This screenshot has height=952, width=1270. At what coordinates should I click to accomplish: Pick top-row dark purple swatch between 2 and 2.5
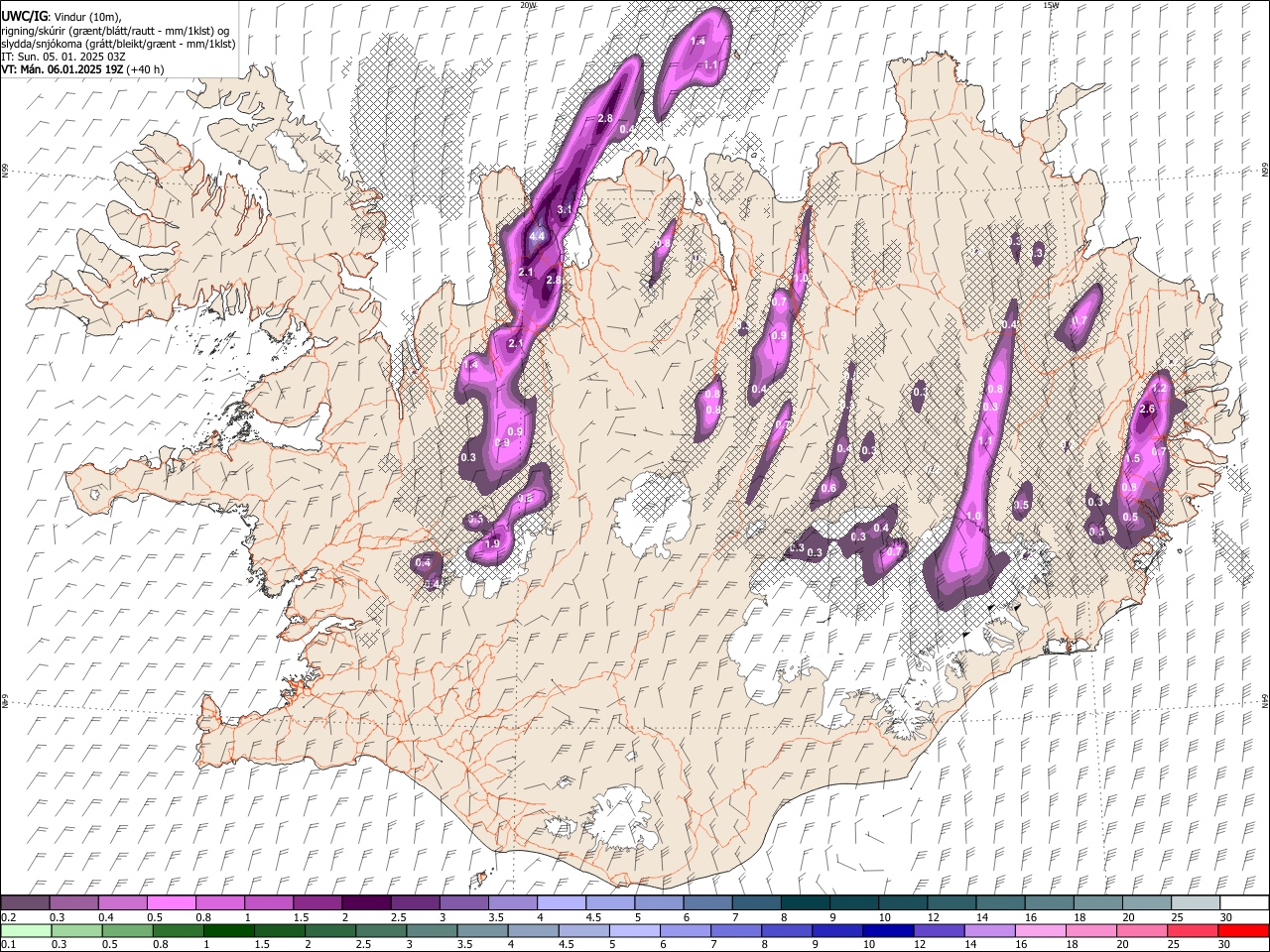point(366,902)
